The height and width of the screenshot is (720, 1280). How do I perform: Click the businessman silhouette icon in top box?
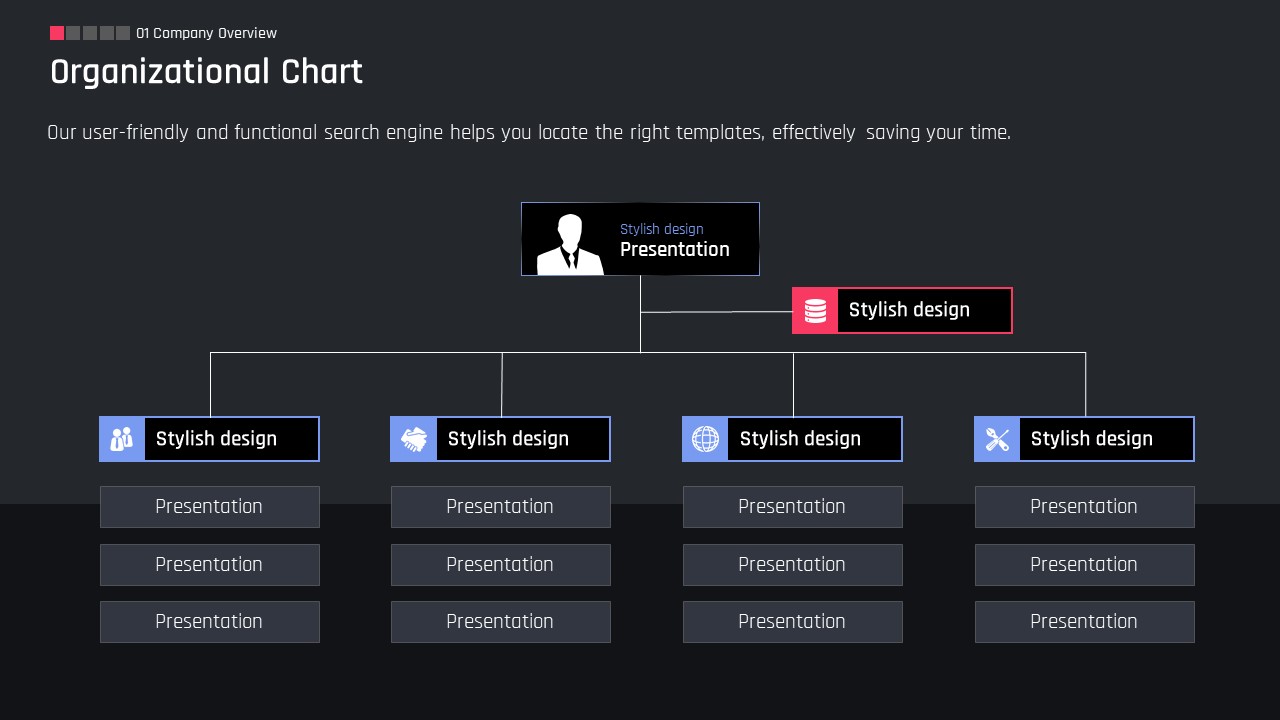(x=570, y=244)
